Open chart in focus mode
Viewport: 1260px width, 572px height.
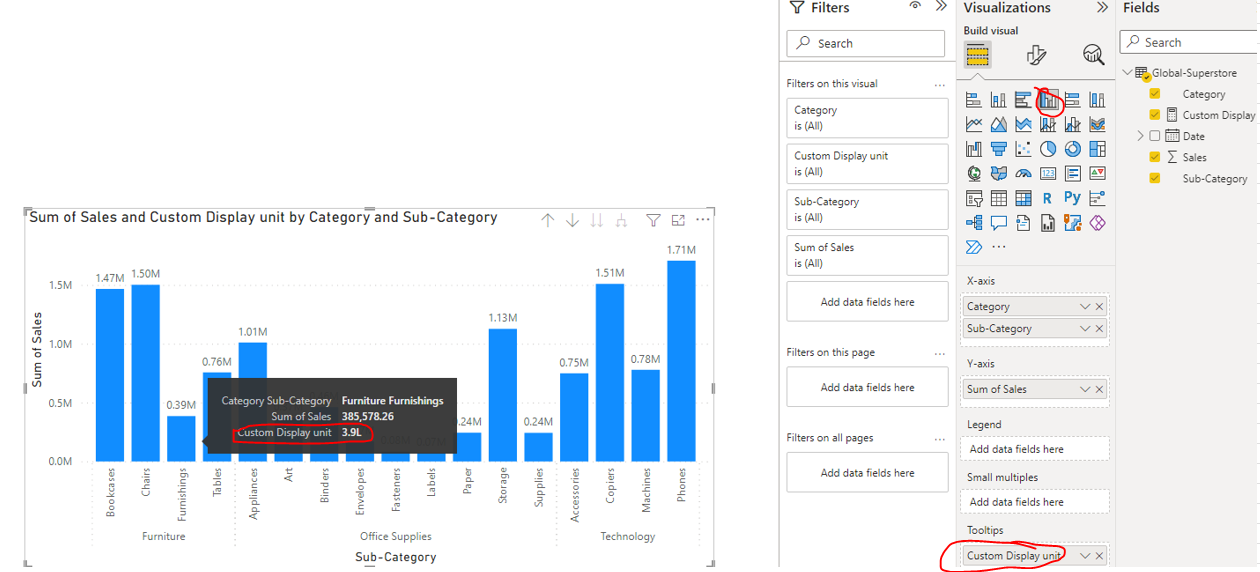(678, 220)
